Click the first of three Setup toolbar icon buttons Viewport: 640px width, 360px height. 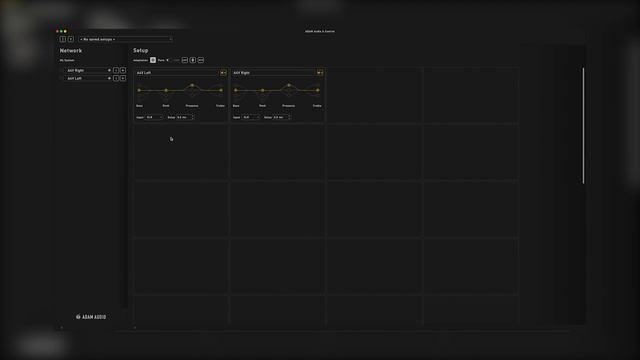click(x=184, y=60)
